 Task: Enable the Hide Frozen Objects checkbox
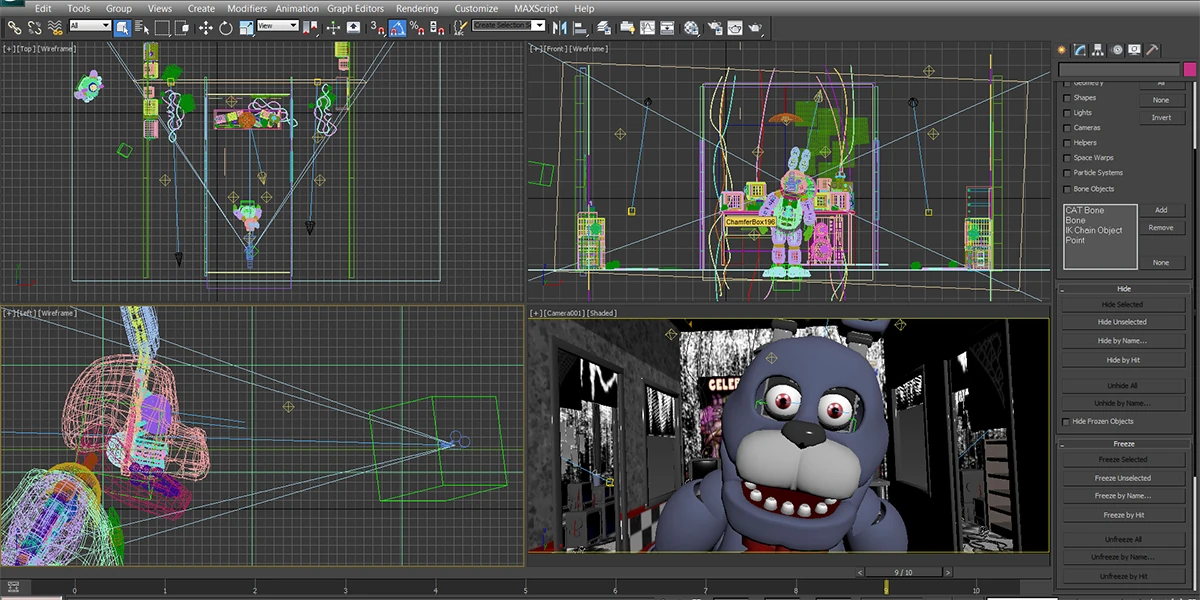pos(1067,421)
